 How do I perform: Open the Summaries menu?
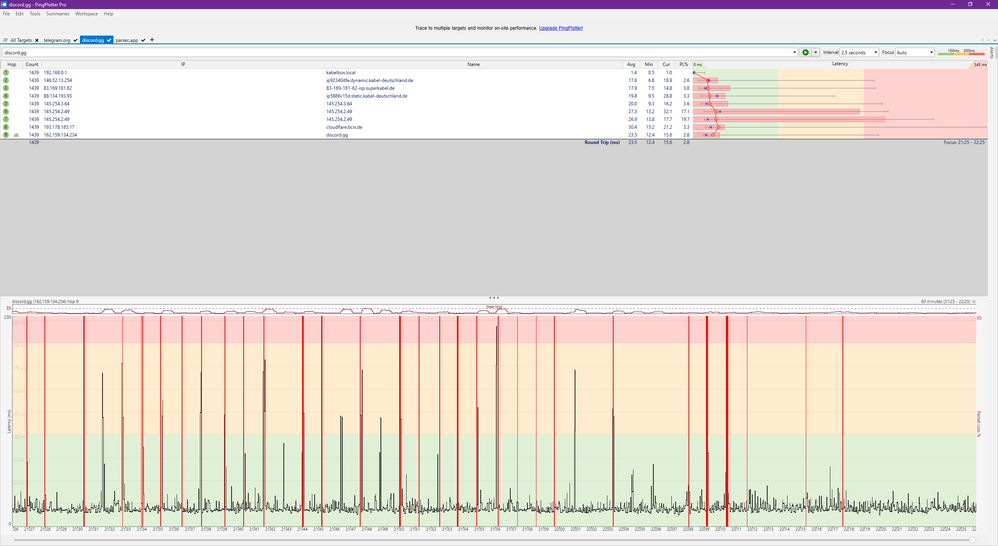tap(57, 14)
